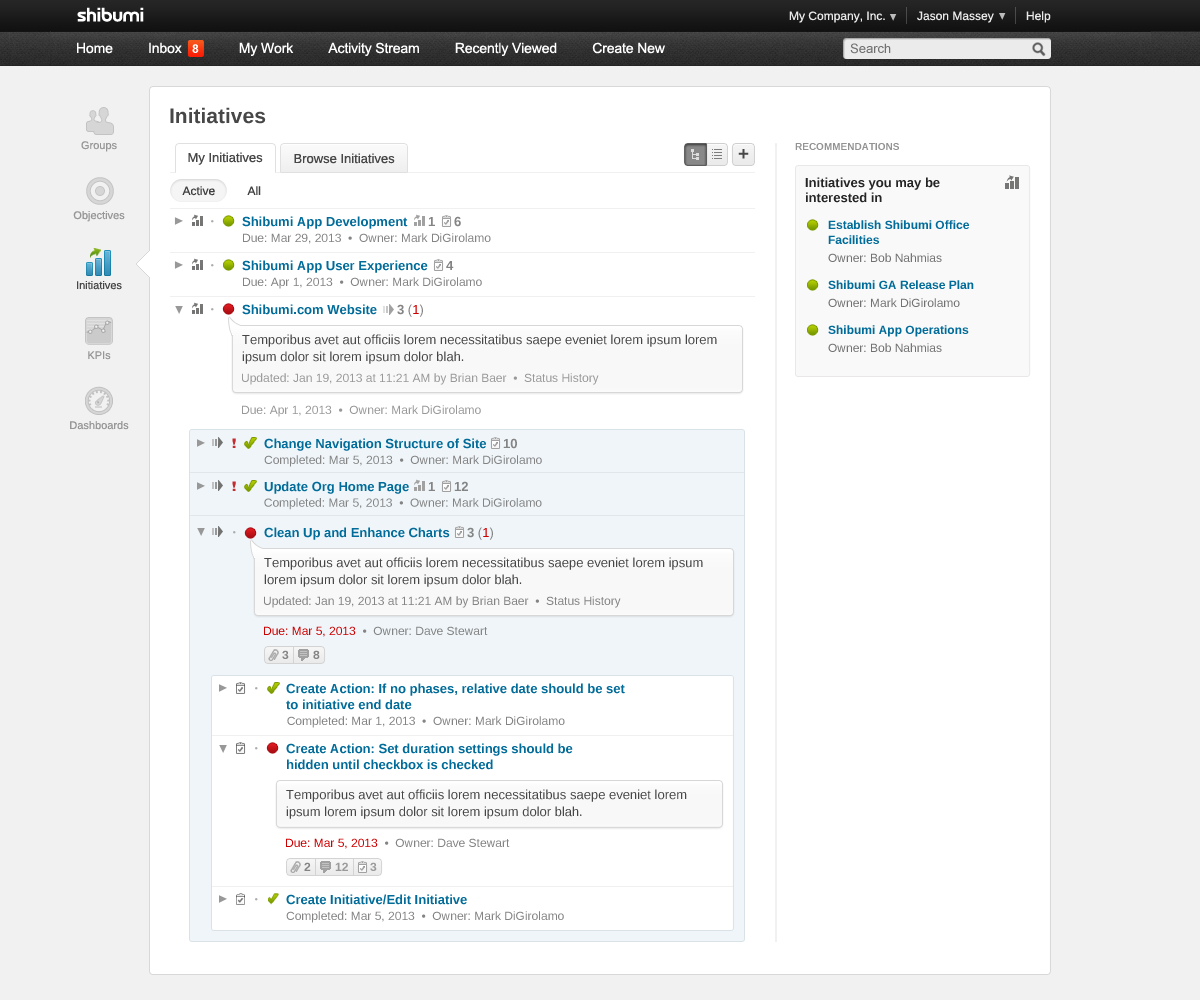Screen dimensions: 1200x1000
Task: Open the Groups sidebar icon
Action: tap(99, 121)
